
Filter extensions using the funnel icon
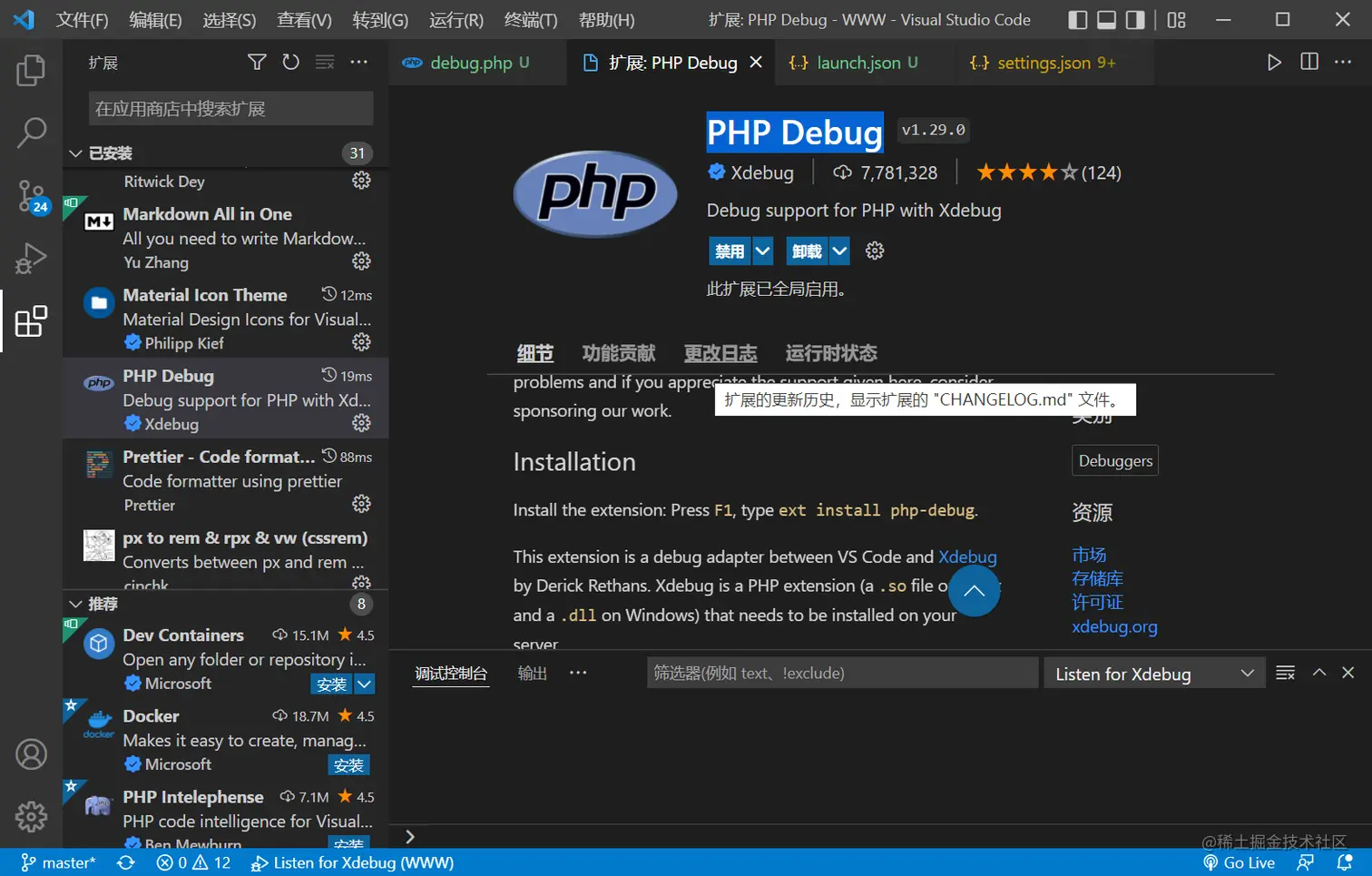[x=257, y=62]
